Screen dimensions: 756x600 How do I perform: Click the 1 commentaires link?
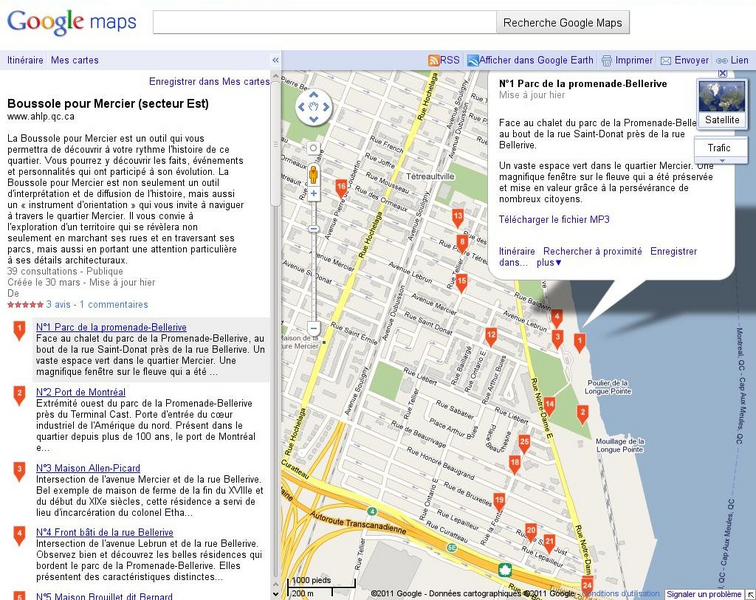point(114,304)
